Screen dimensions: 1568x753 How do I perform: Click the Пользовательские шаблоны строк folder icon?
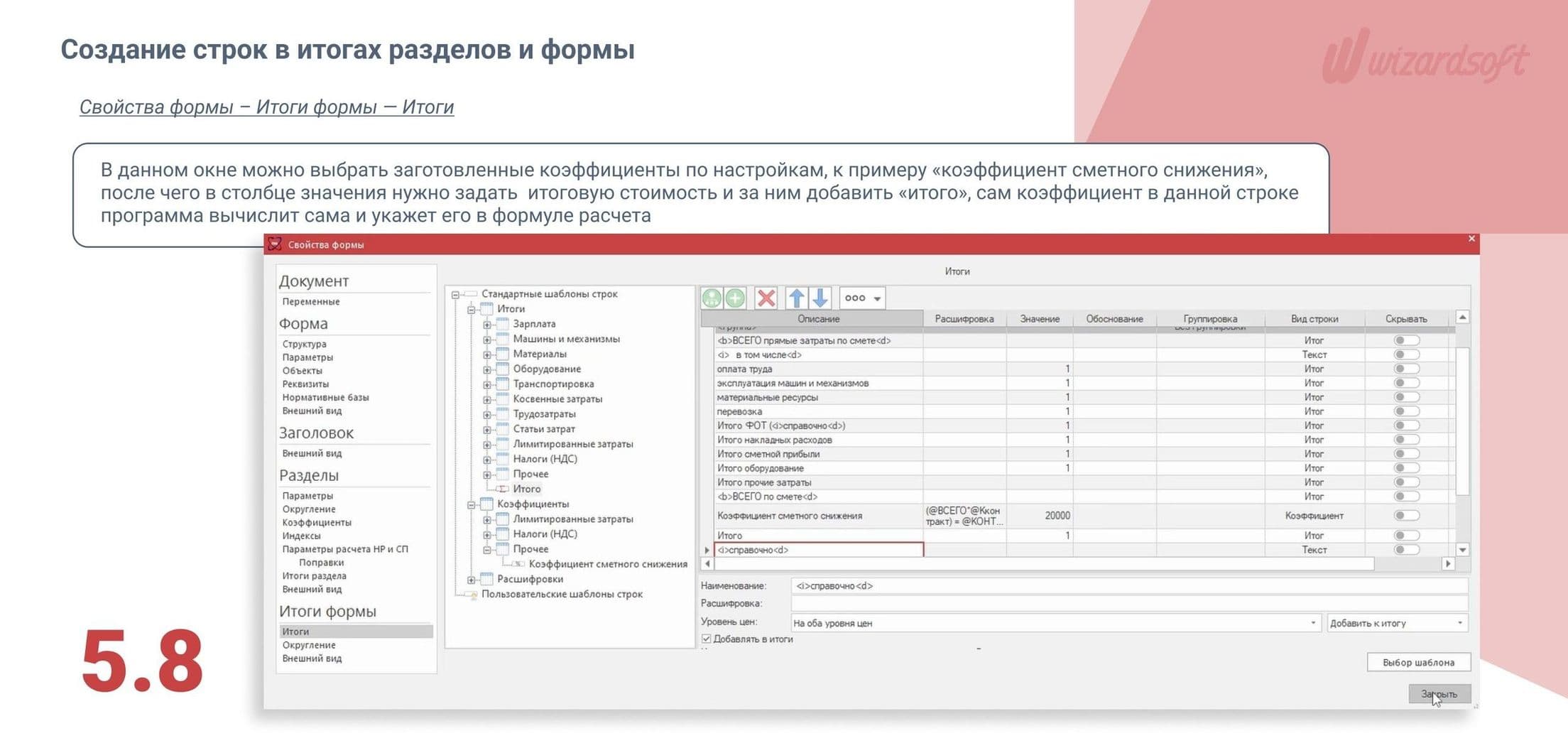pyautogui.click(x=472, y=594)
